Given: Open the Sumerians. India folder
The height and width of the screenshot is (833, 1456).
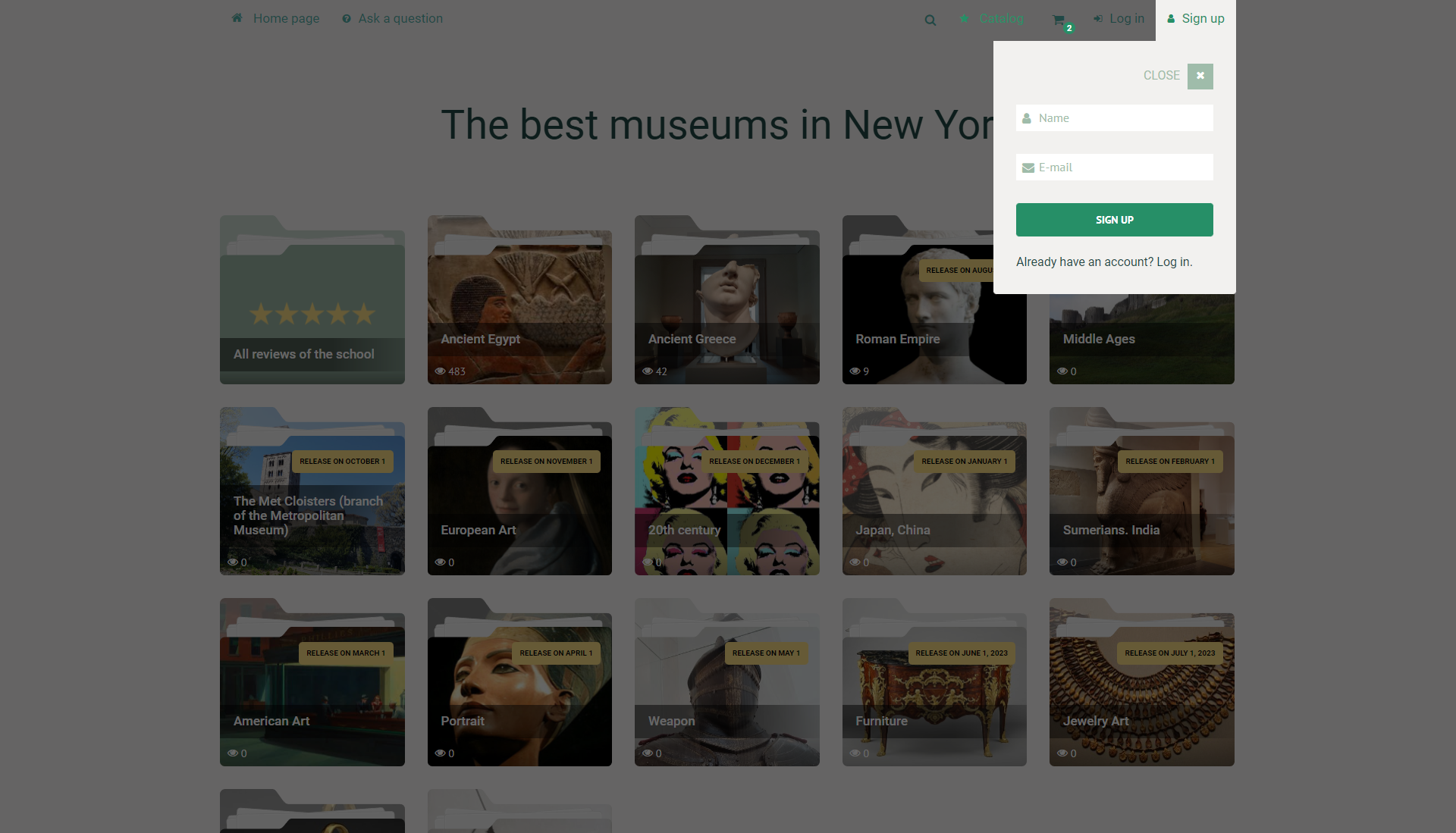Looking at the screenshot, I should tap(1142, 491).
